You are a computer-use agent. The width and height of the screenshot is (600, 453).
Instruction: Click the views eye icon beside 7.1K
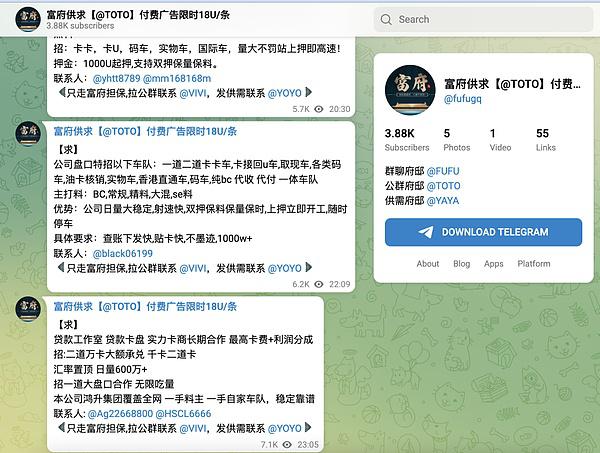pyautogui.click(x=287, y=445)
